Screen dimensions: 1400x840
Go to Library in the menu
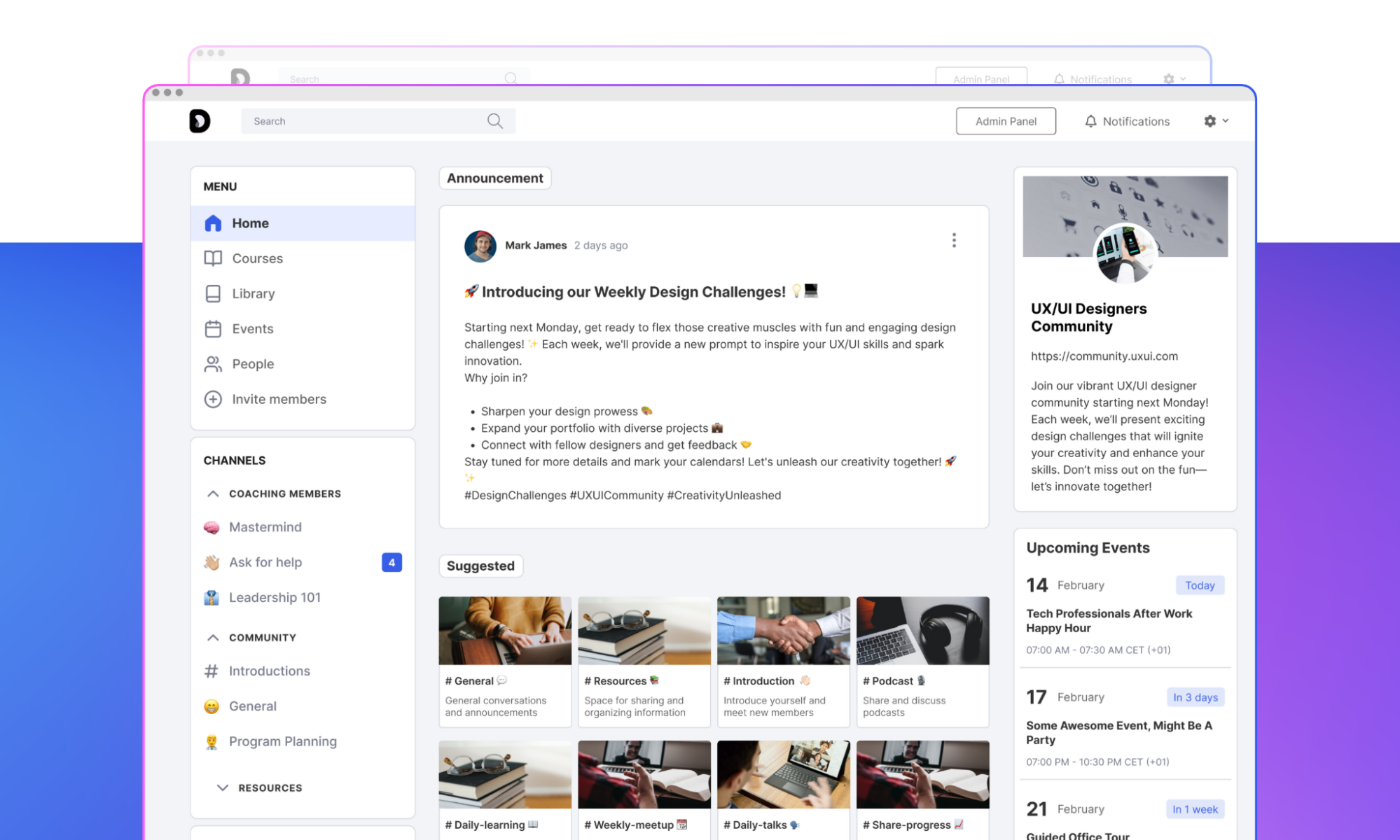tap(303, 293)
